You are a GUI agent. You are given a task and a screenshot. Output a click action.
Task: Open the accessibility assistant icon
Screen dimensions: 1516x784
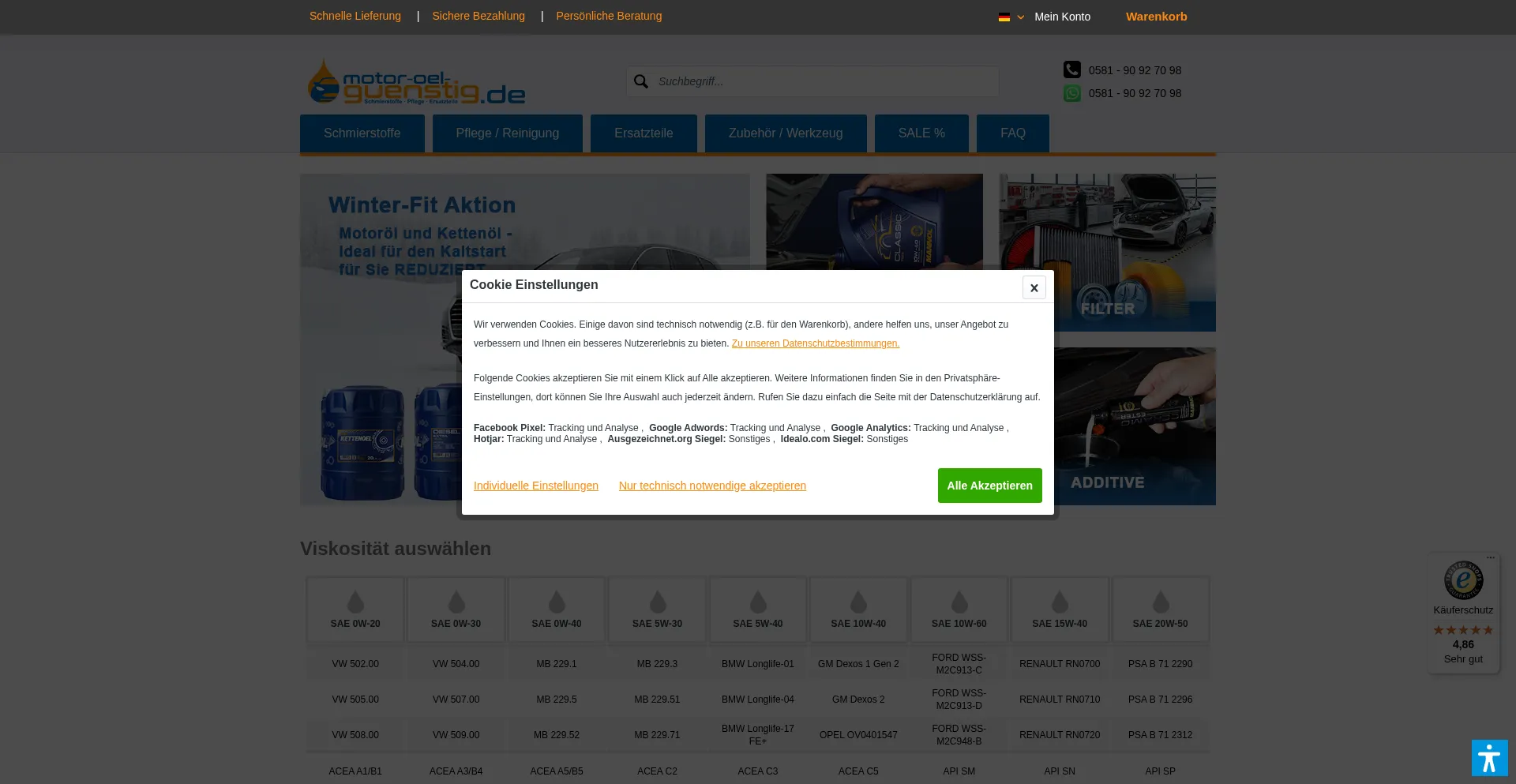click(1489, 757)
